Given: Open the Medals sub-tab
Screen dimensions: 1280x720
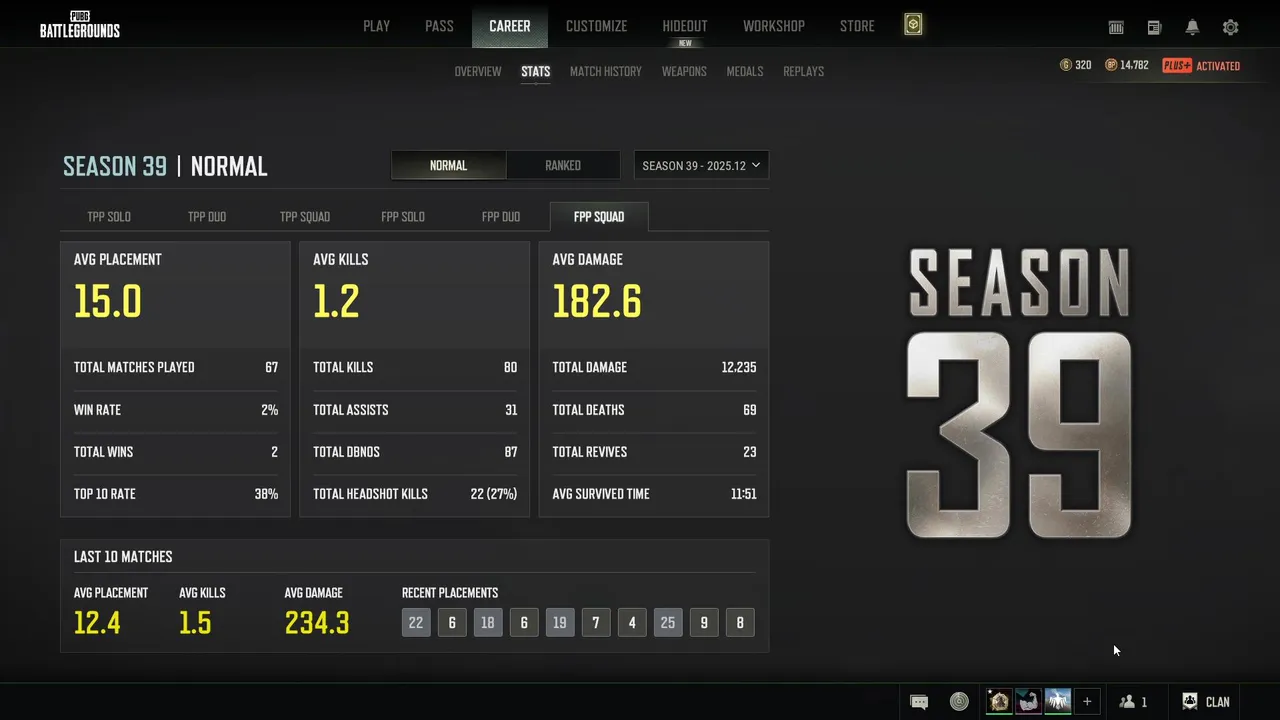Looking at the screenshot, I should pyautogui.click(x=745, y=72).
